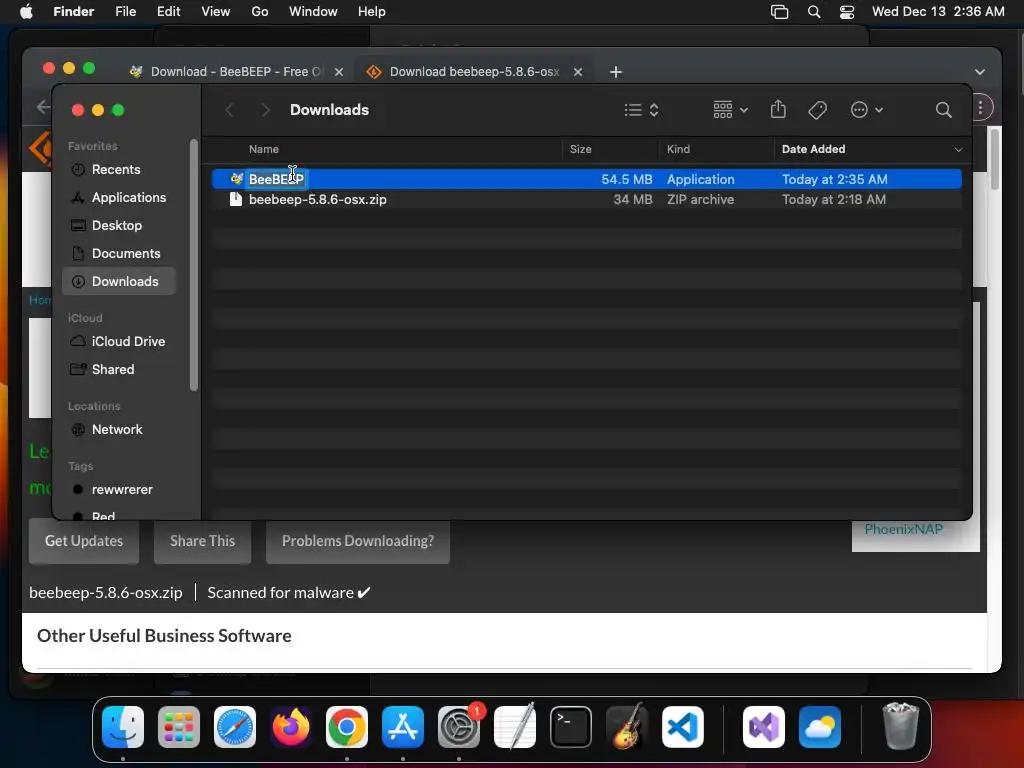Grab the Finder sidebar scrollbar
This screenshot has height=768, width=1024.
point(193,264)
